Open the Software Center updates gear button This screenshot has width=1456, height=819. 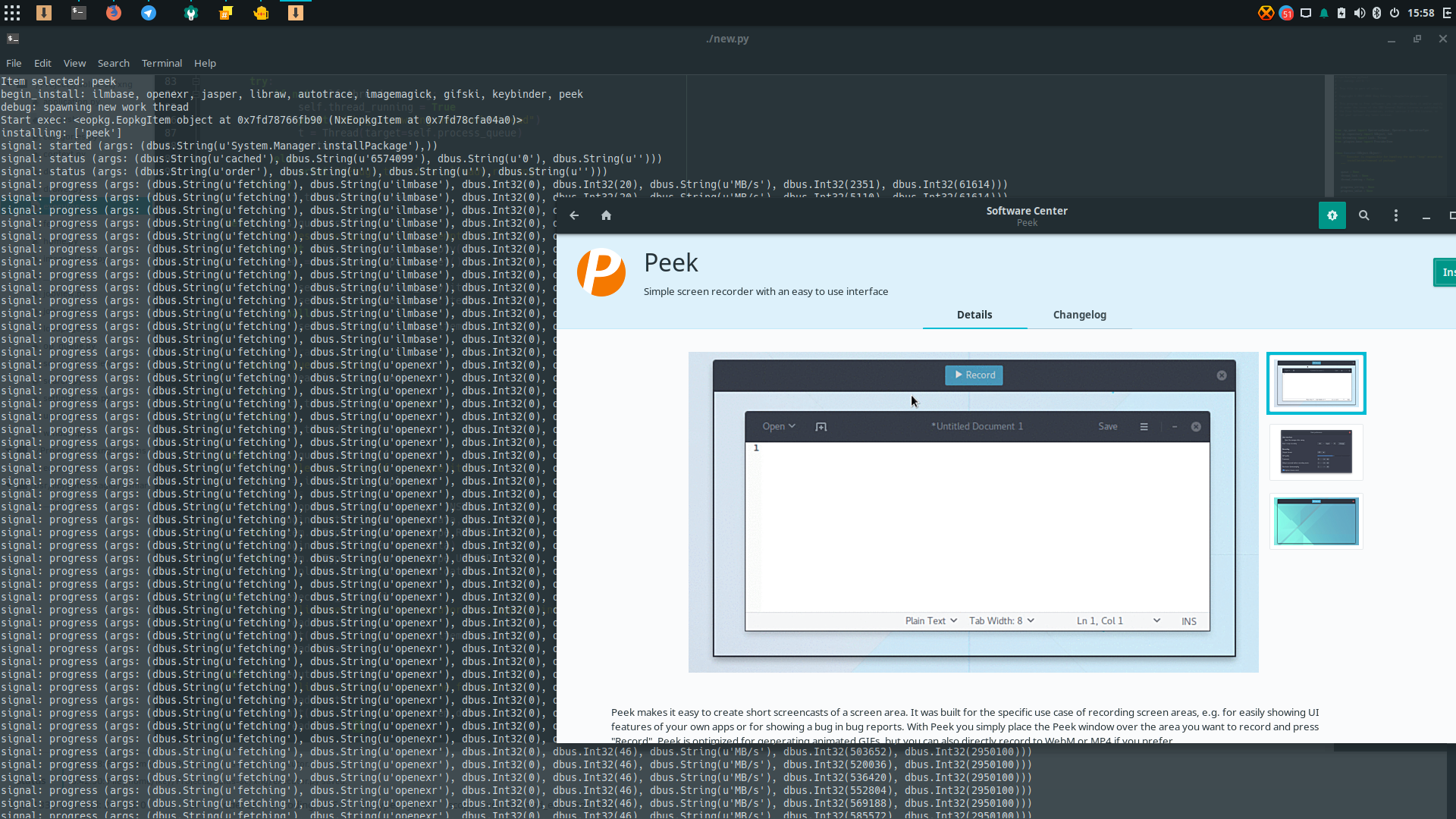(x=1332, y=215)
